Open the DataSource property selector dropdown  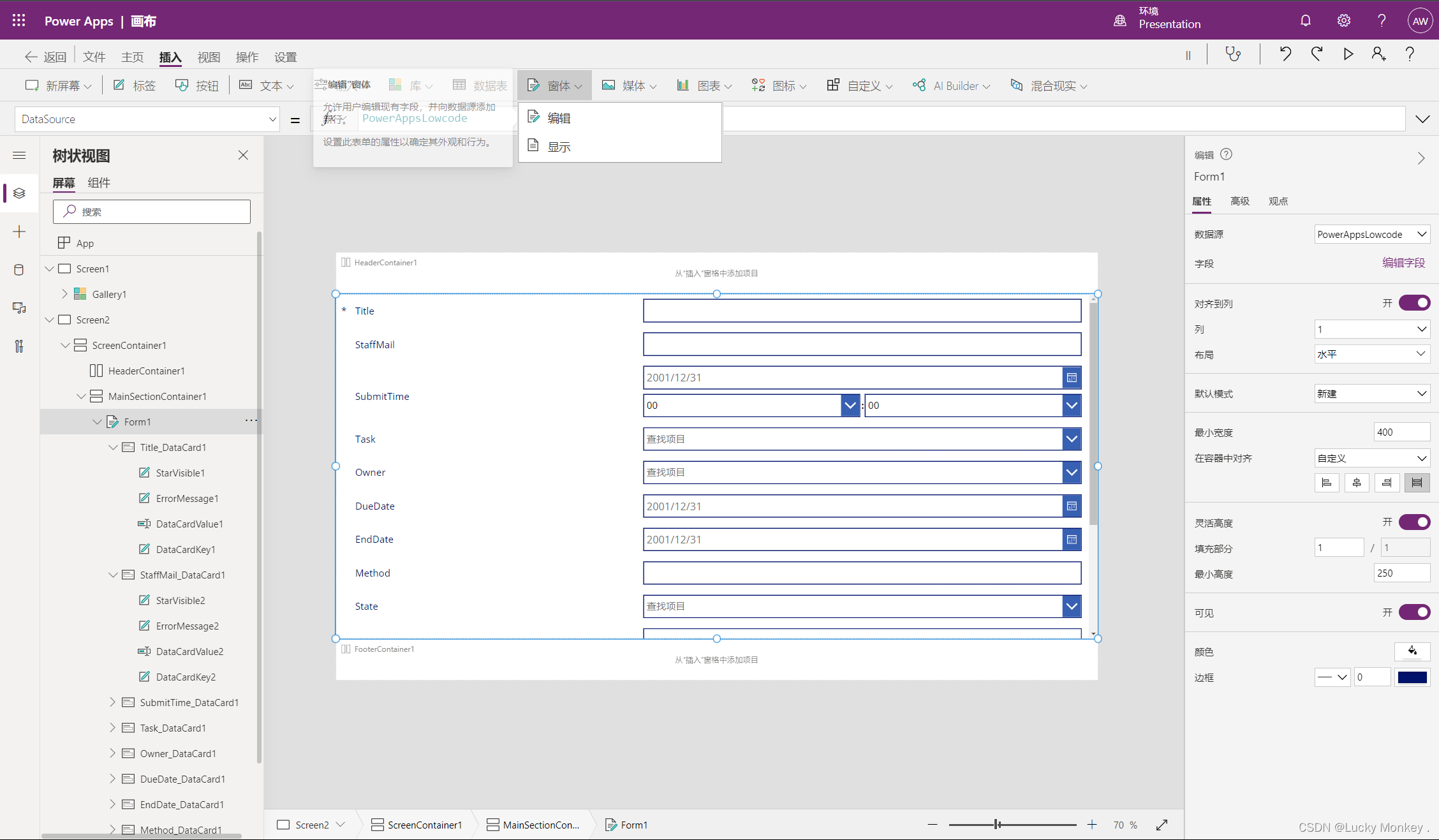[147, 119]
